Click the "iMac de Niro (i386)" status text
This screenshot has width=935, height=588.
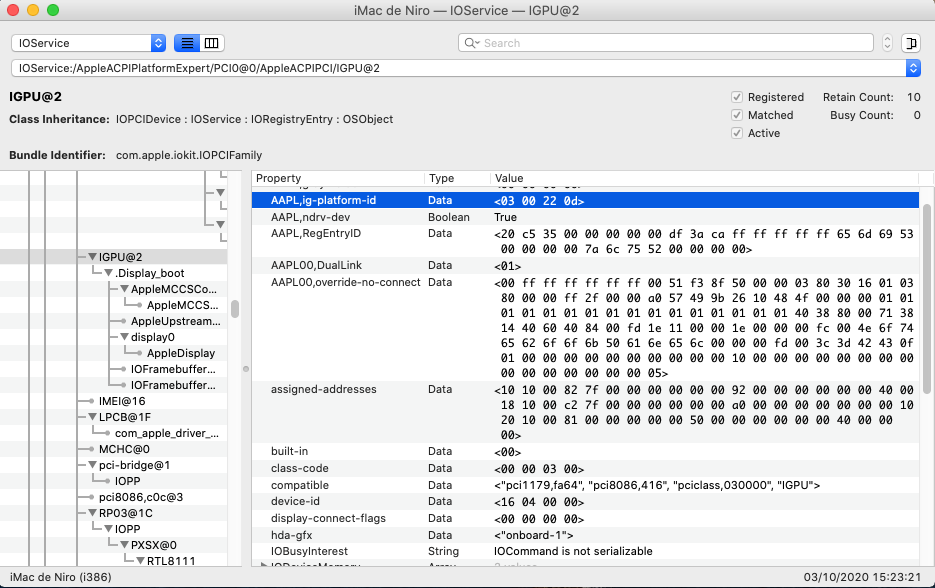[x=61, y=577]
